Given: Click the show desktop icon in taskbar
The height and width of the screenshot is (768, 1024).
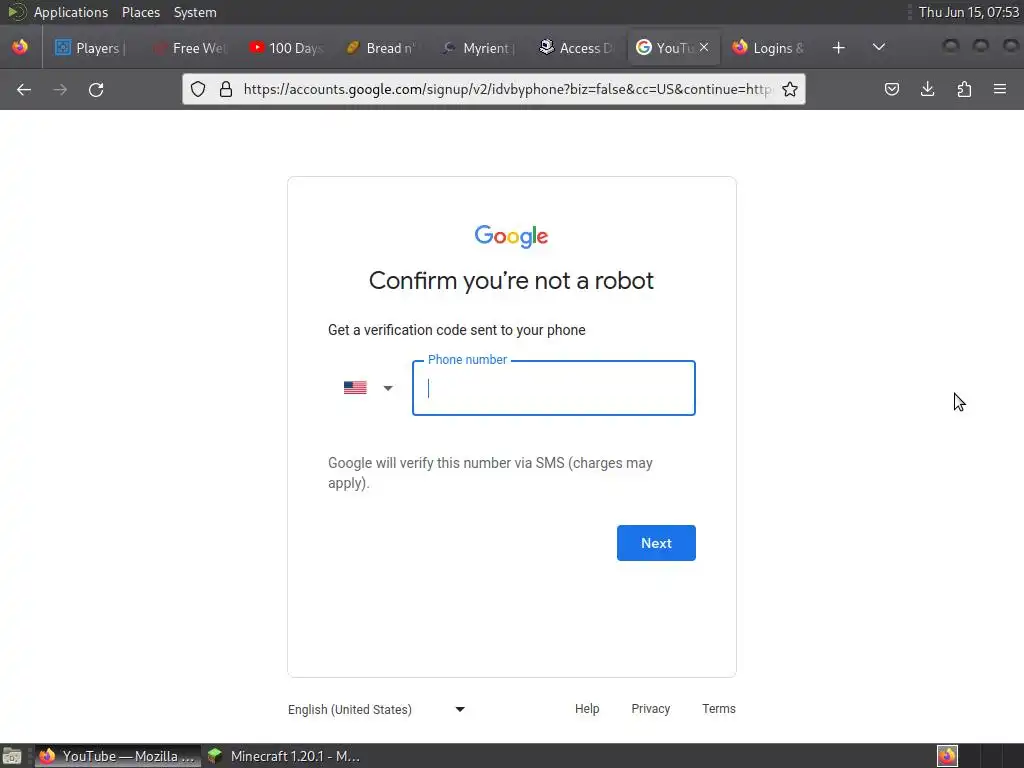Looking at the screenshot, I should pos(12,756).
